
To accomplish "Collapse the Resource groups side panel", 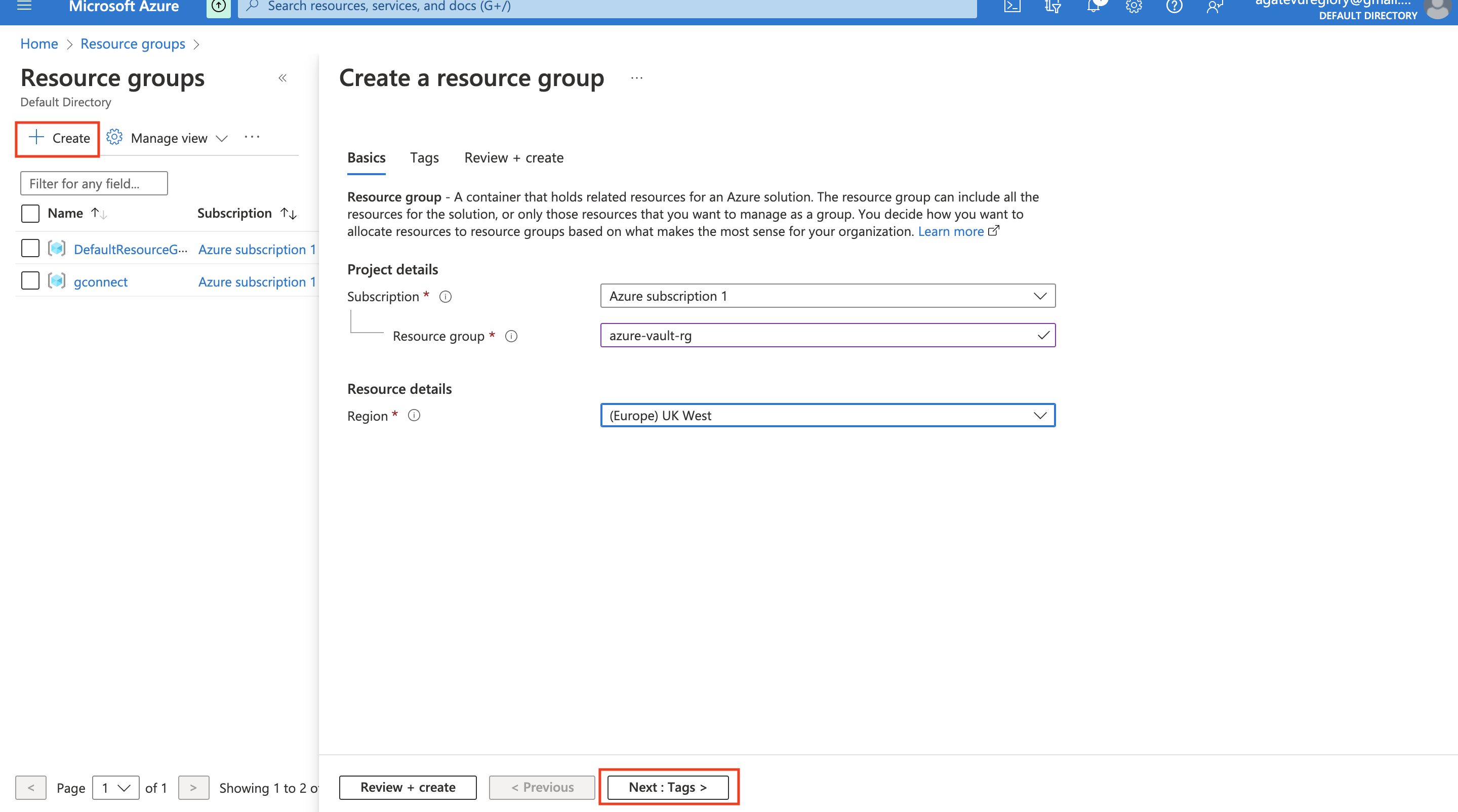I will coord(282,78).
